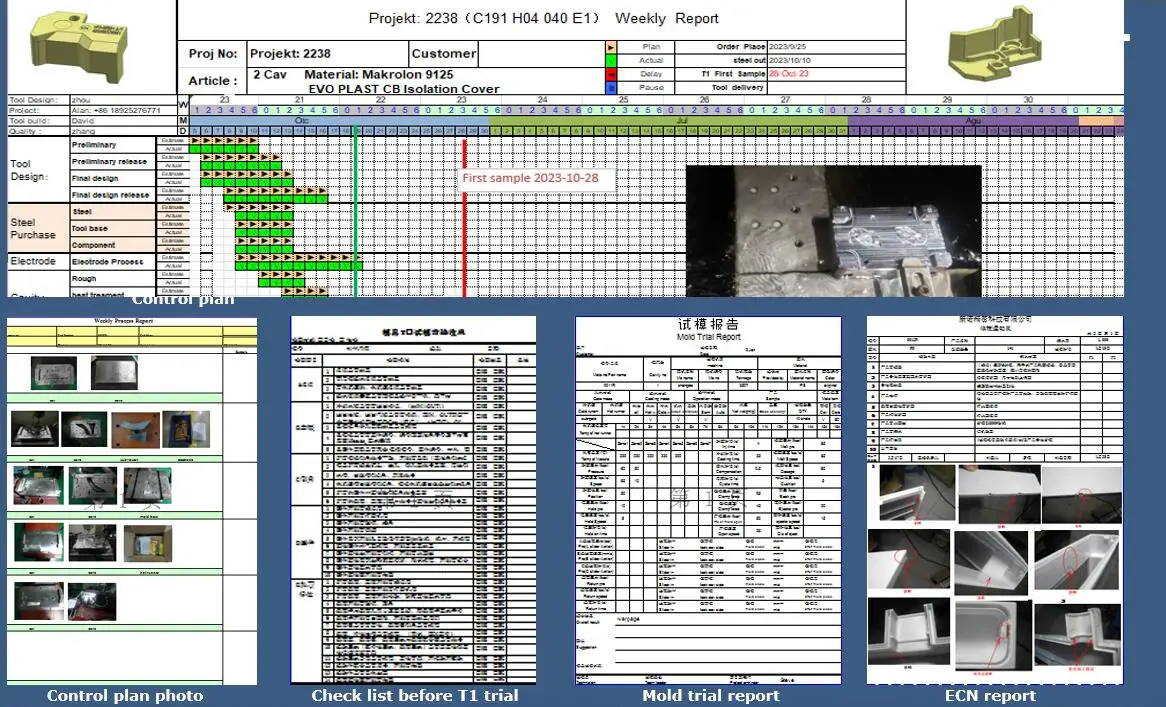Click the green Jul month header bar
Image resolution: width=1166 pixels, height=707 pixels.
point(668,120)
